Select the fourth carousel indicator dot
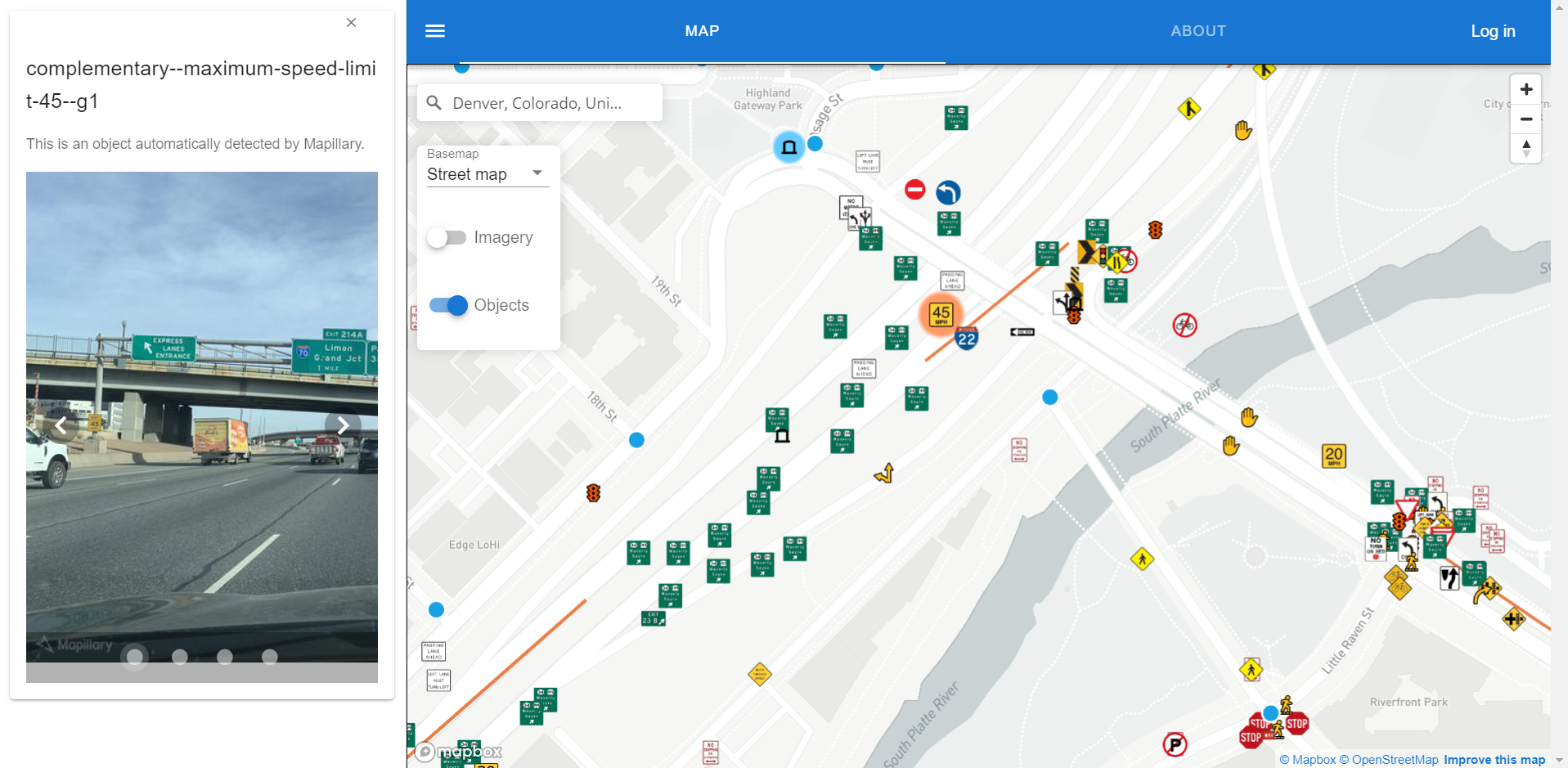The height and width of the screenshot is (768, 1568). (270, 657)
